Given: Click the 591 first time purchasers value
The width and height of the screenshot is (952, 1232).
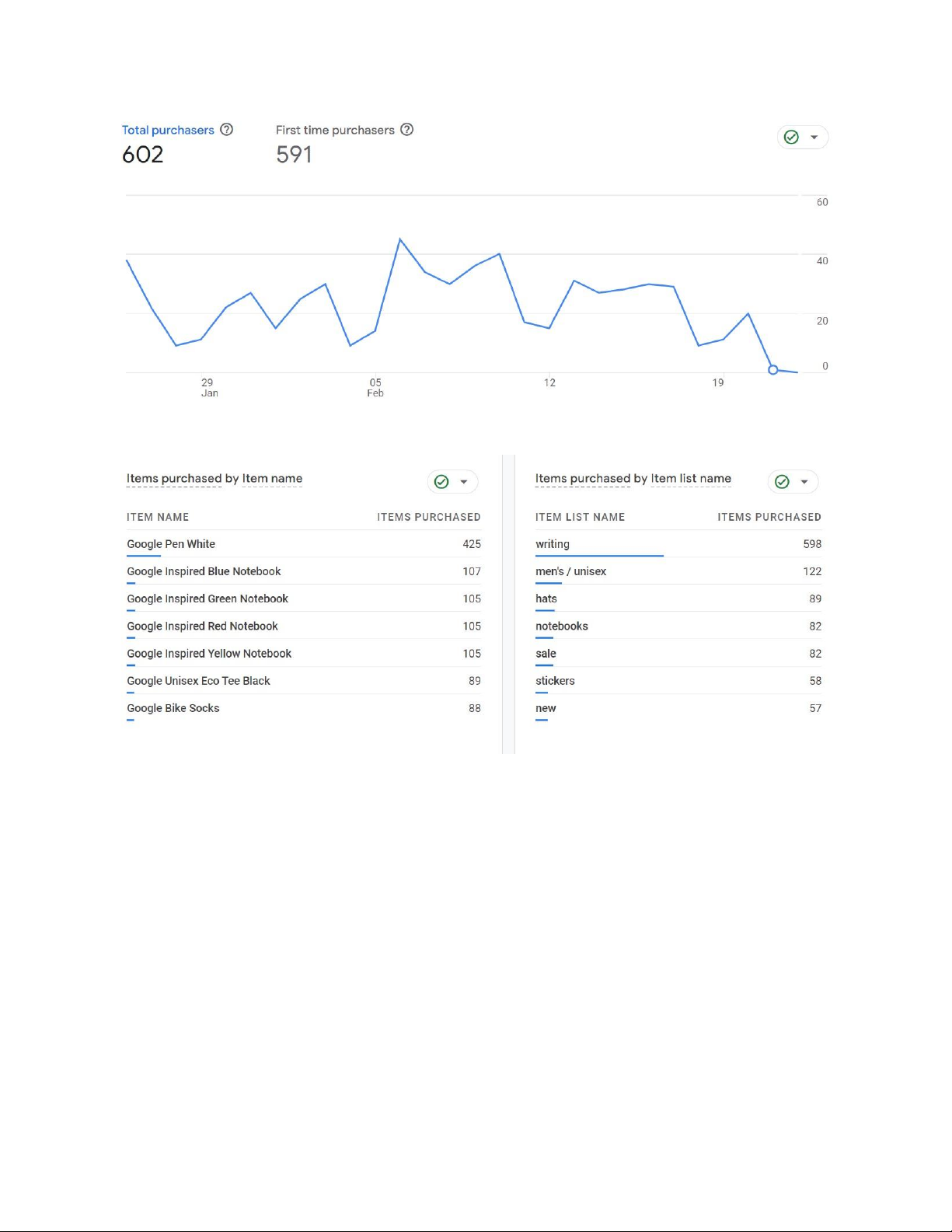Looking at the screenshot, I should click(x=294, y=155).
